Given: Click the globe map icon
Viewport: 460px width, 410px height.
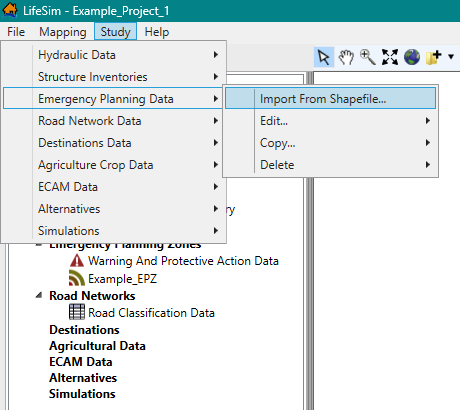Looking at the screenshot, I should click(x=412, y=57).
